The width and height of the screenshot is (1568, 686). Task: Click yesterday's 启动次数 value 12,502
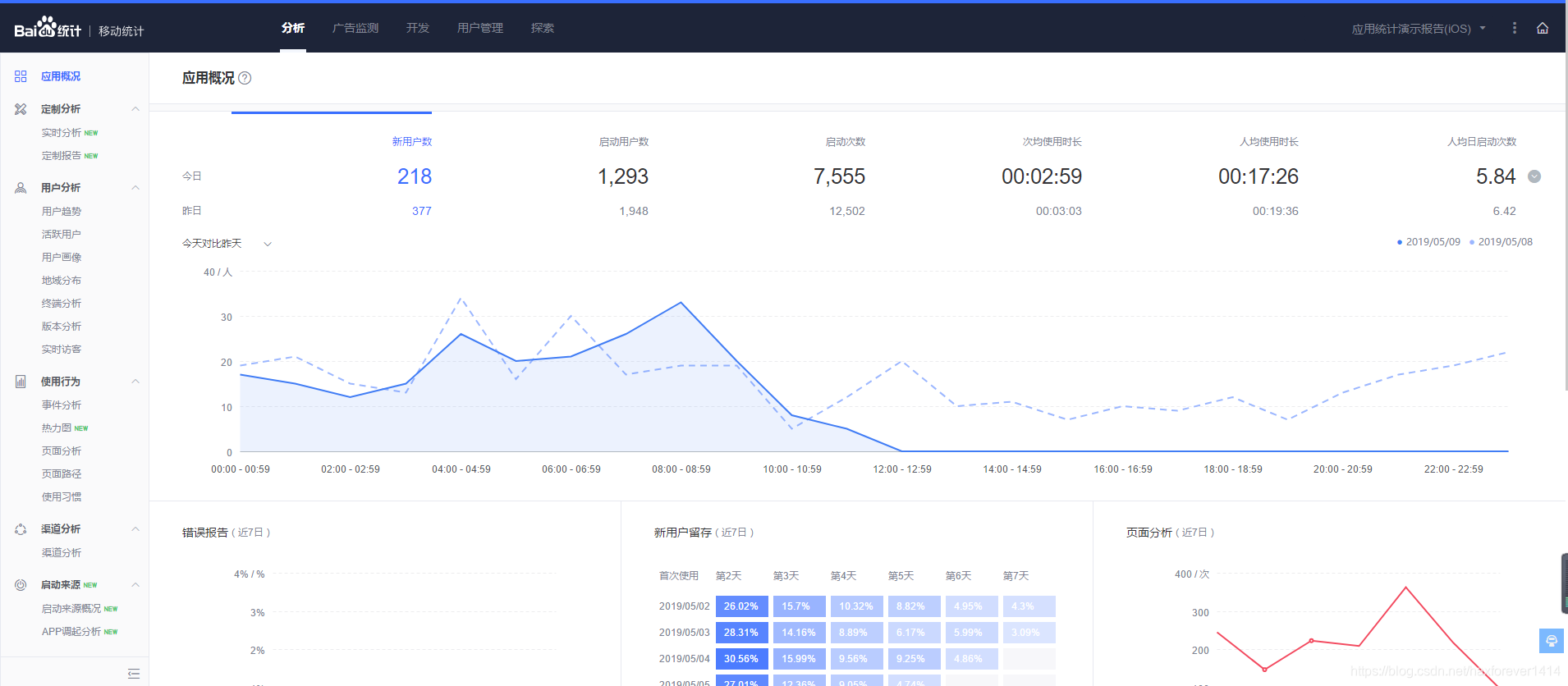(x=847, y=211)
